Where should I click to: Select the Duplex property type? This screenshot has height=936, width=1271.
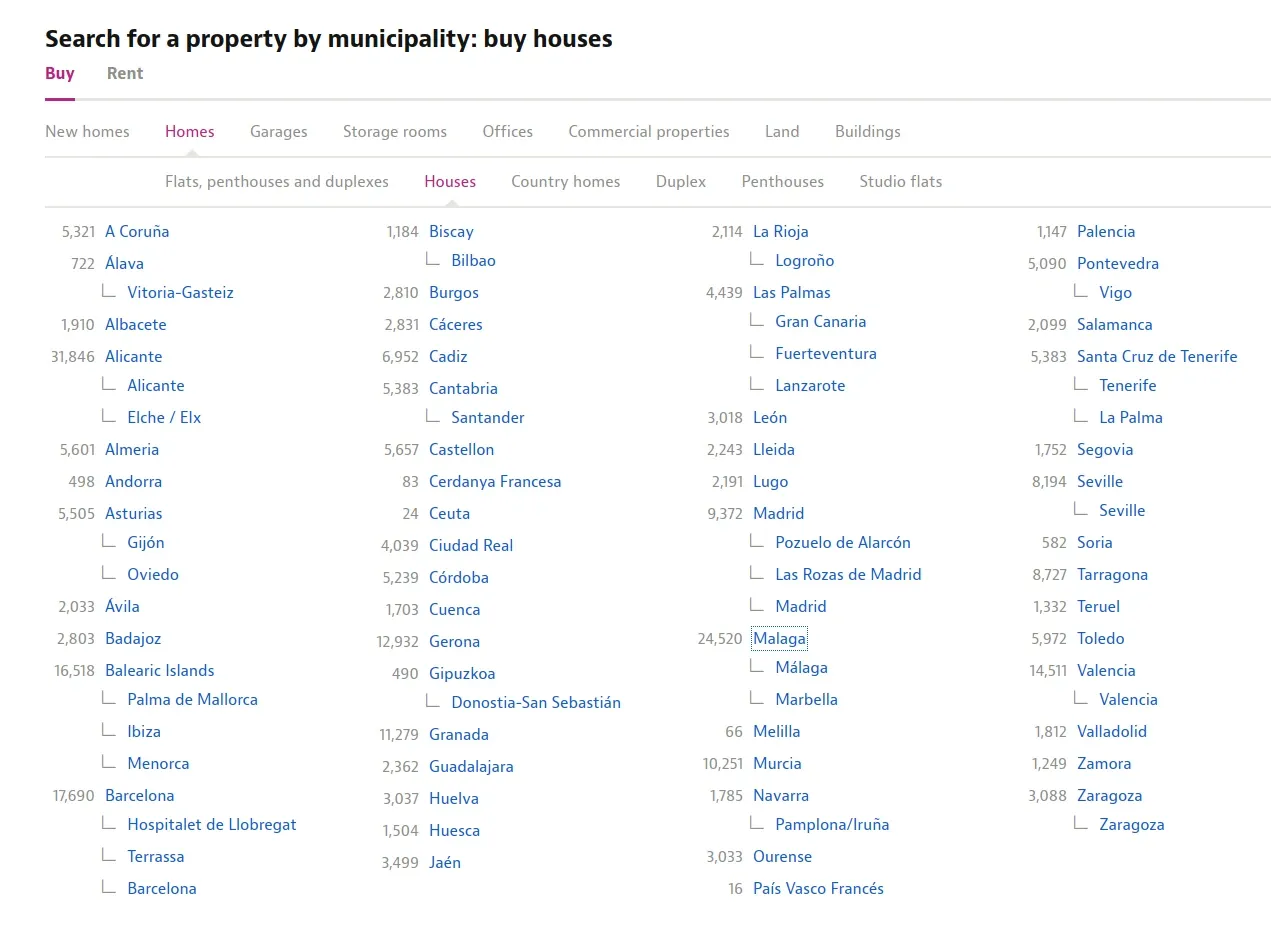(681, 181)
